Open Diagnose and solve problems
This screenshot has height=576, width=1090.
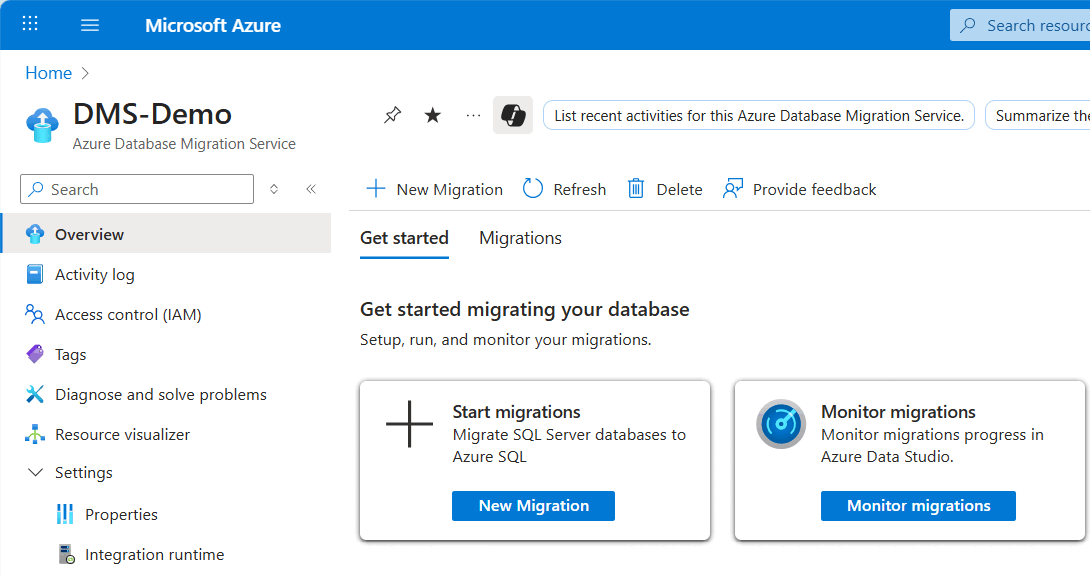(160, 393)
